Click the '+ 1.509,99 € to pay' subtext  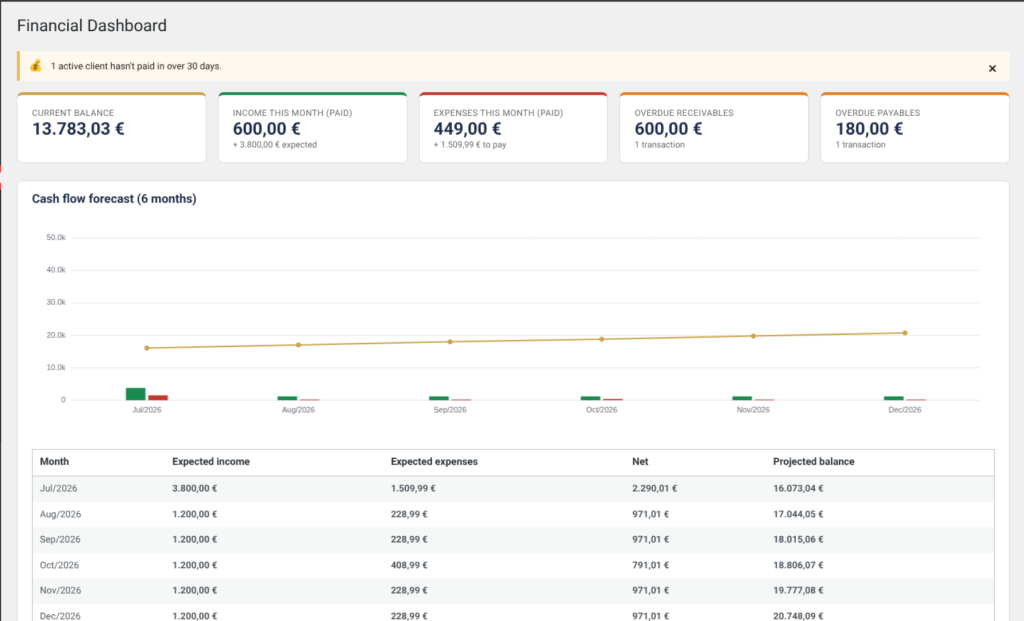470,145
